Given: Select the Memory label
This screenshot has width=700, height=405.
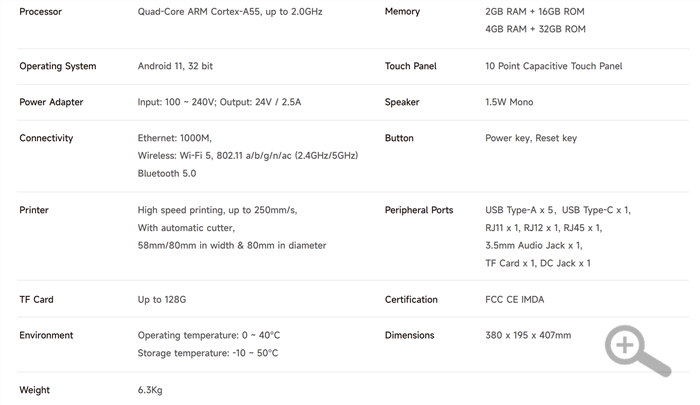Looking at the screenshot, I should coord(402,12).
